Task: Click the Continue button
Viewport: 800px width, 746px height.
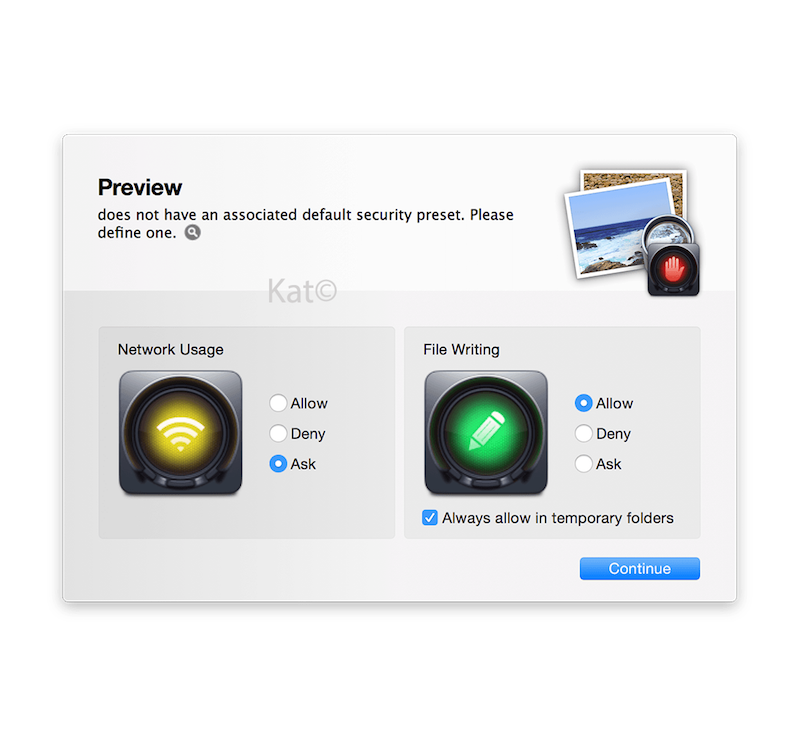Action: click(x=640, y=568)
